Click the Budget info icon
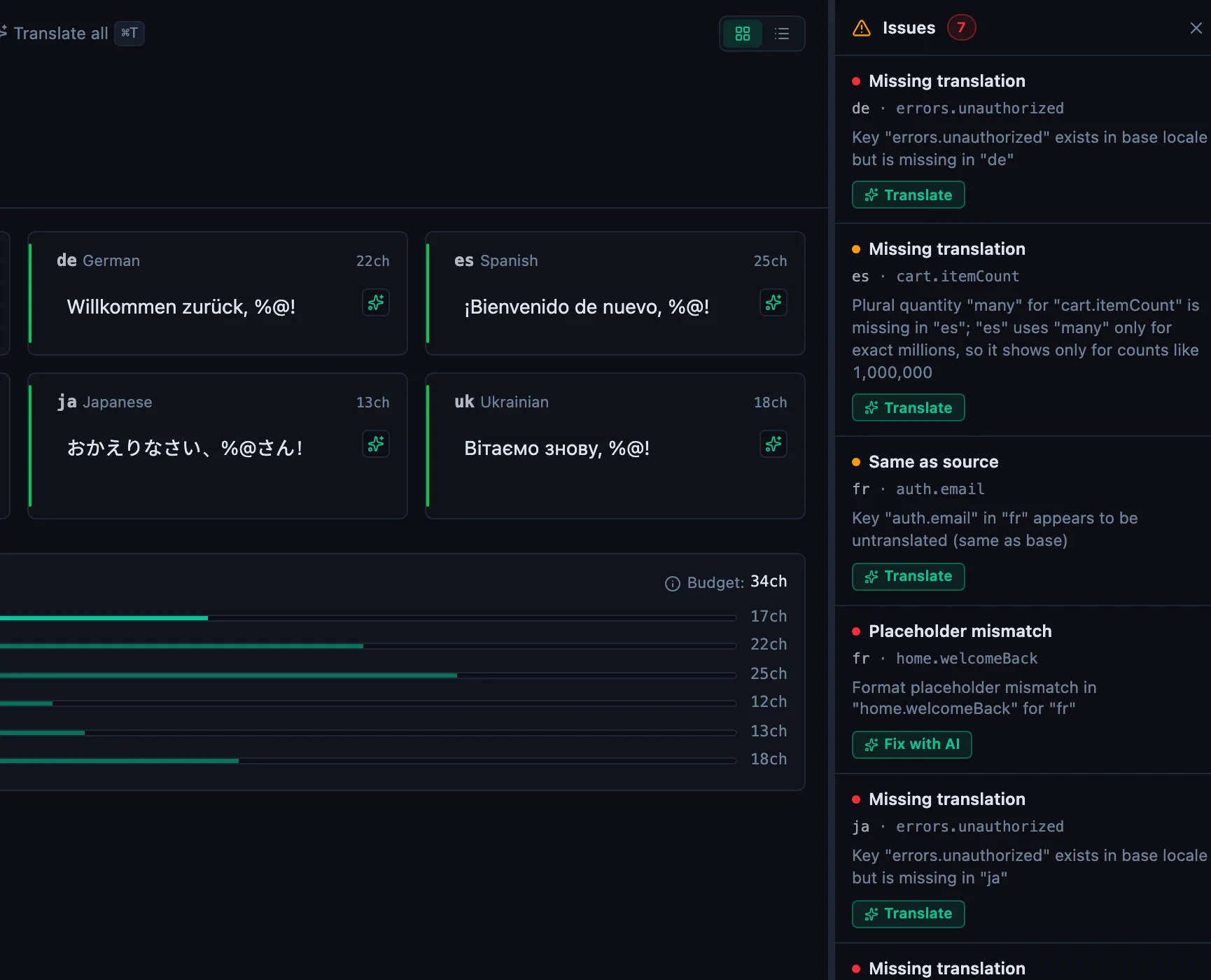 pos(672,583)
